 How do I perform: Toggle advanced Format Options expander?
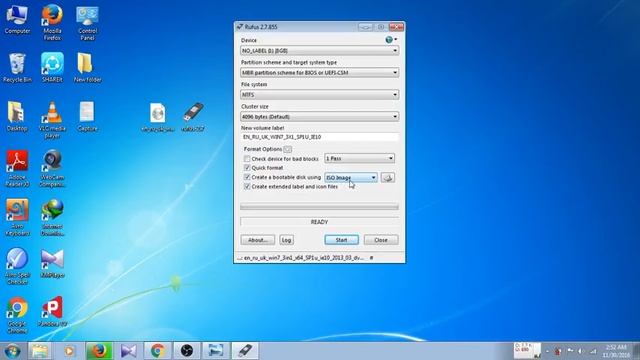(288, 149)
